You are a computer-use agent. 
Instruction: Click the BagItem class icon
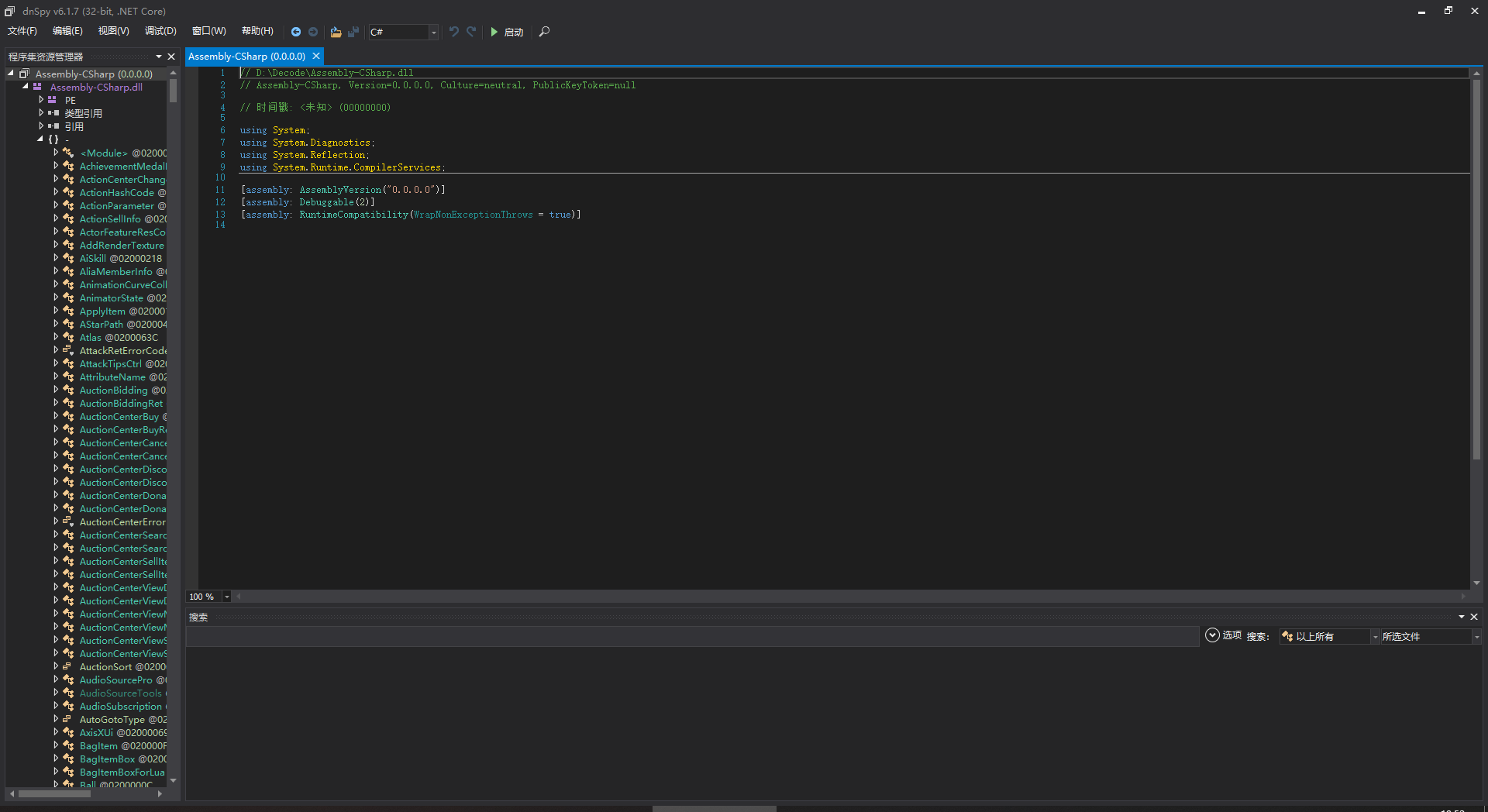pos(68,745)
